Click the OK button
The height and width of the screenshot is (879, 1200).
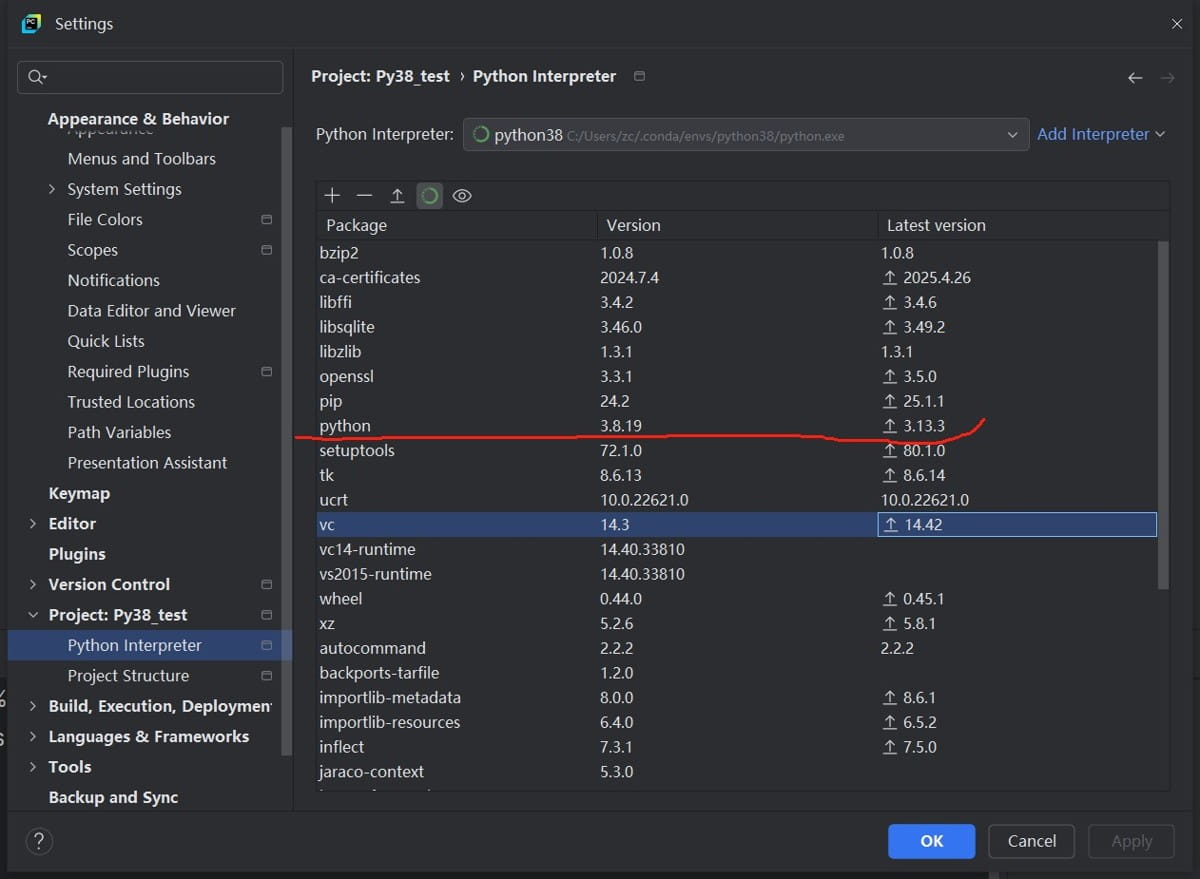(x=931, y=841)
